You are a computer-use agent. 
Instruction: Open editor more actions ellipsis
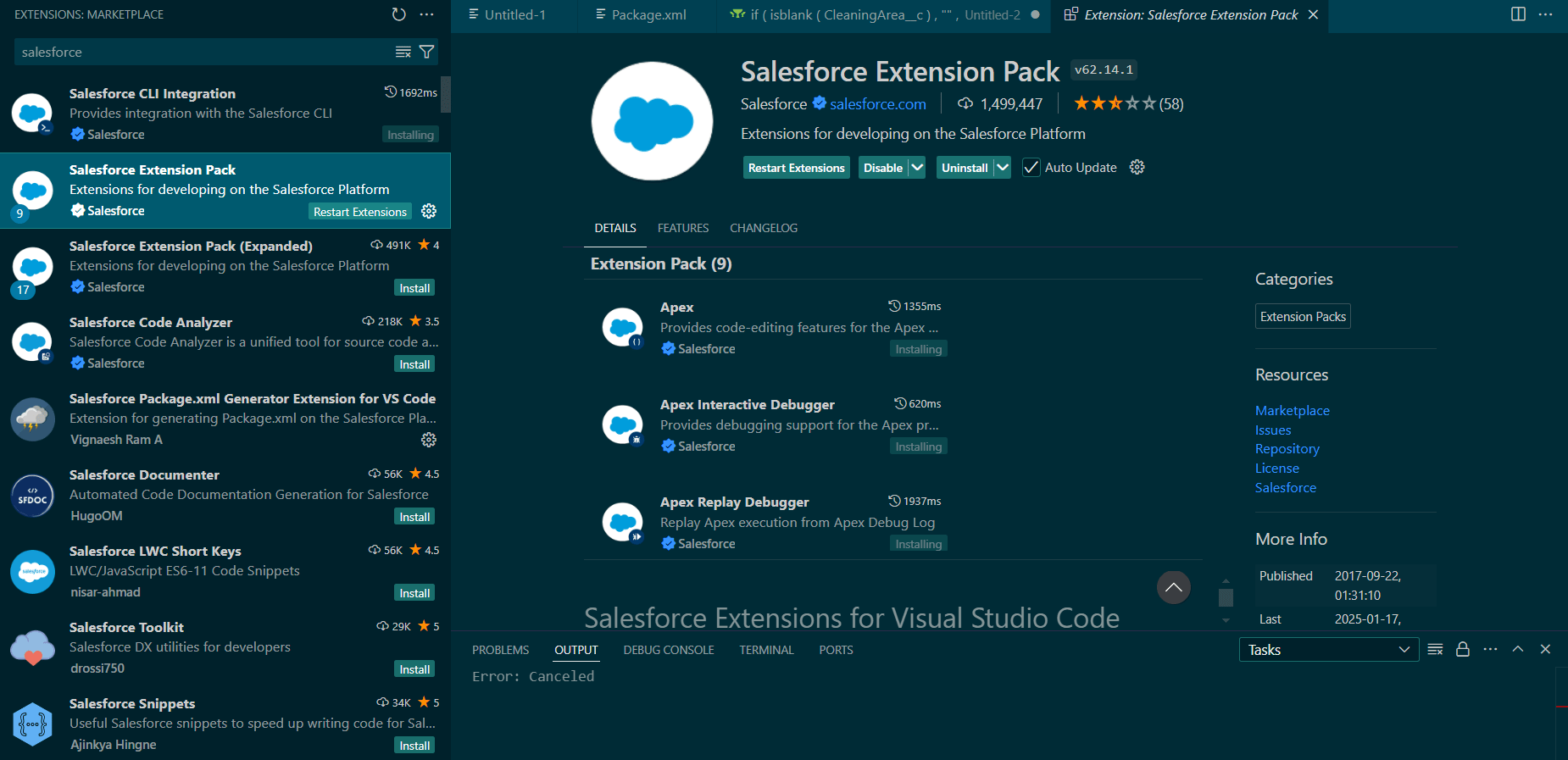click(x=1545, y=14)
